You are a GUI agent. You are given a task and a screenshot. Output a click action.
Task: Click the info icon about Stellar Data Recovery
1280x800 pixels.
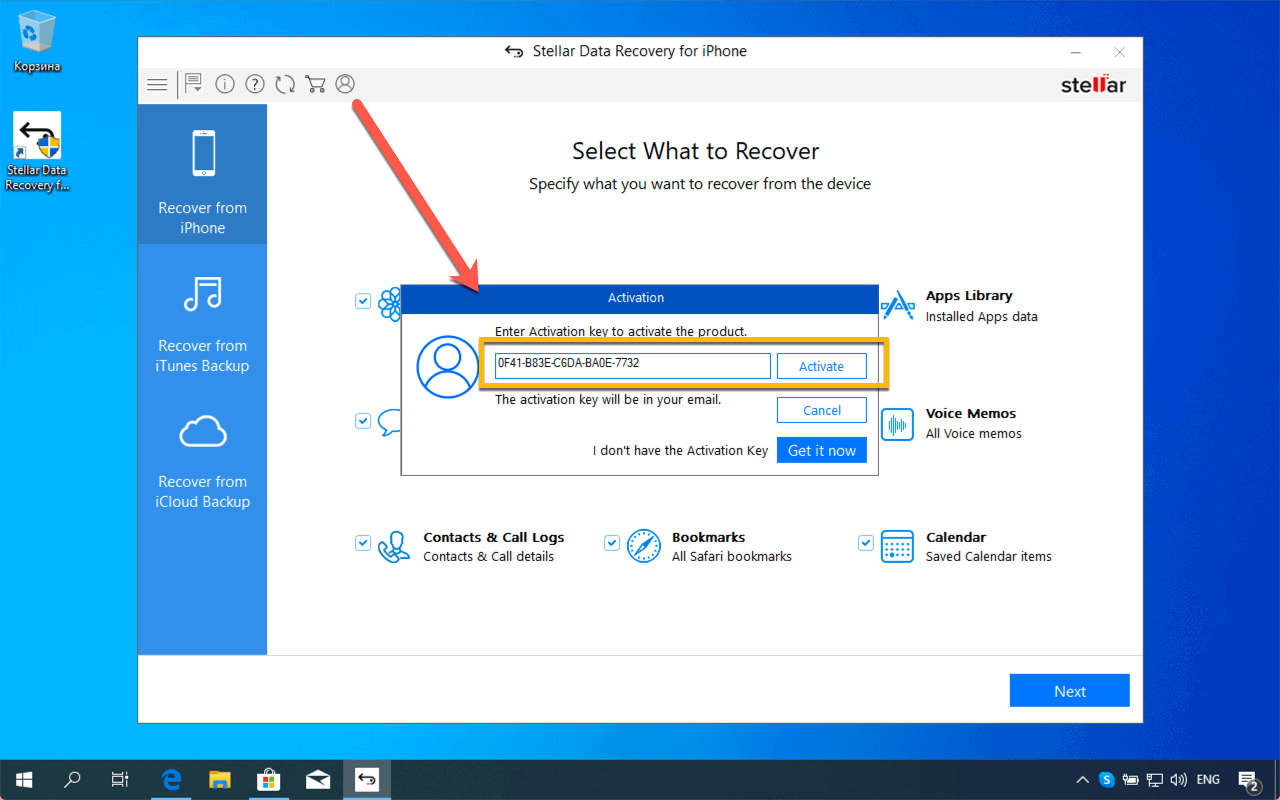coord(224,84)
